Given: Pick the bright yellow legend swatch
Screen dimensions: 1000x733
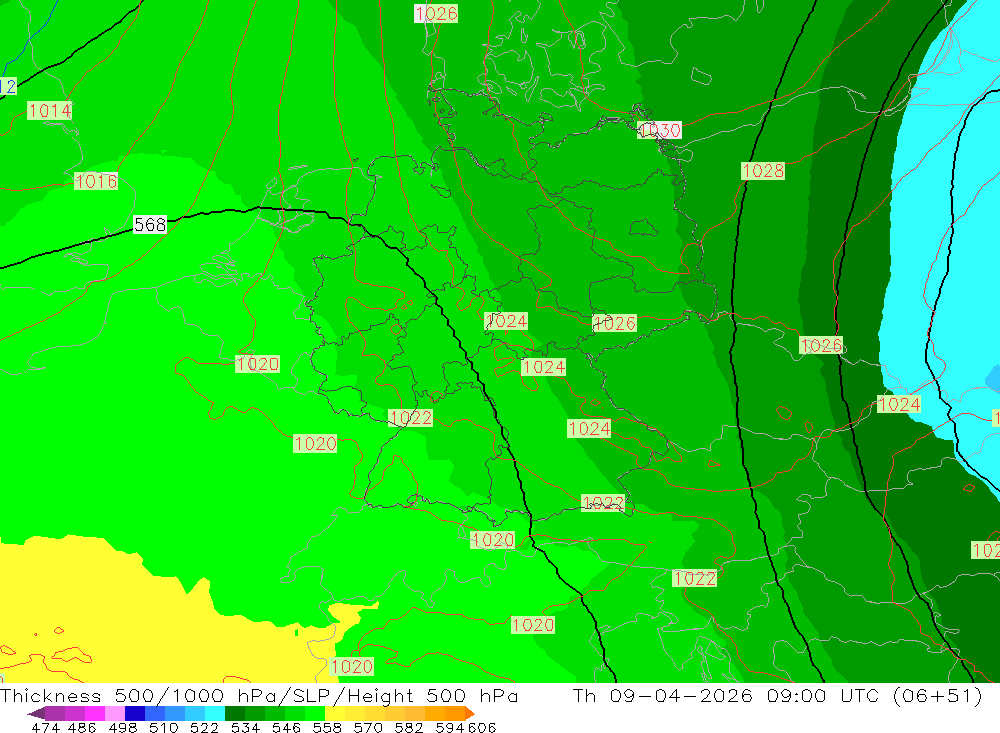Looking at the screenshot, I should (x=335, y=713).
